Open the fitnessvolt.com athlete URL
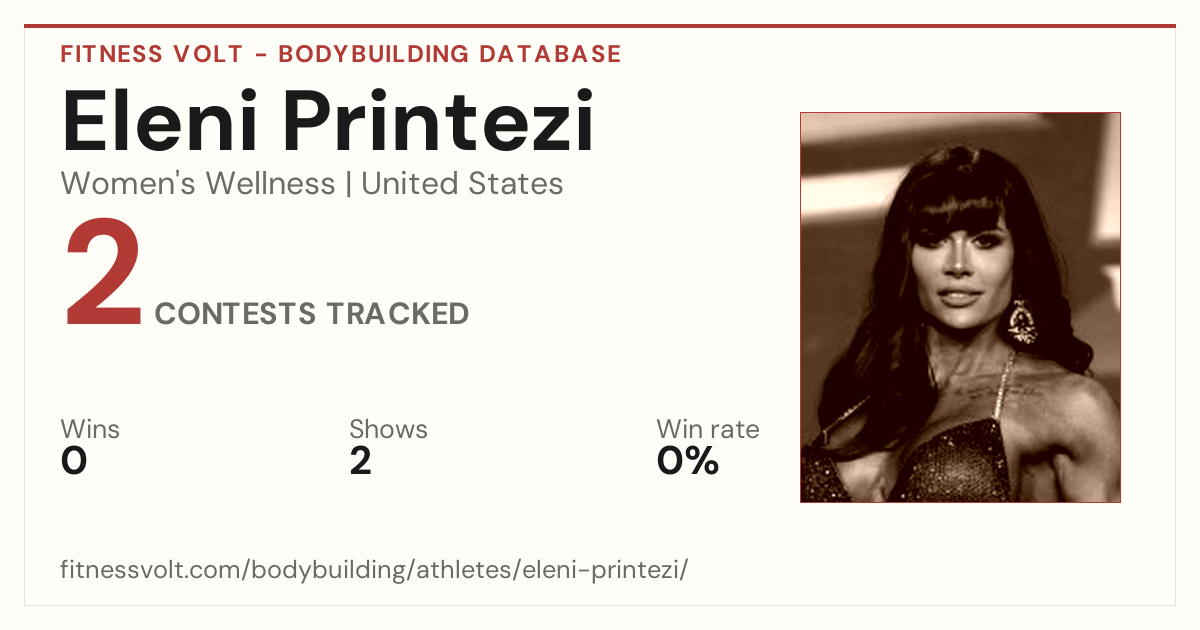This screenshot has height=630, width=1200. [x=375, y=571]
